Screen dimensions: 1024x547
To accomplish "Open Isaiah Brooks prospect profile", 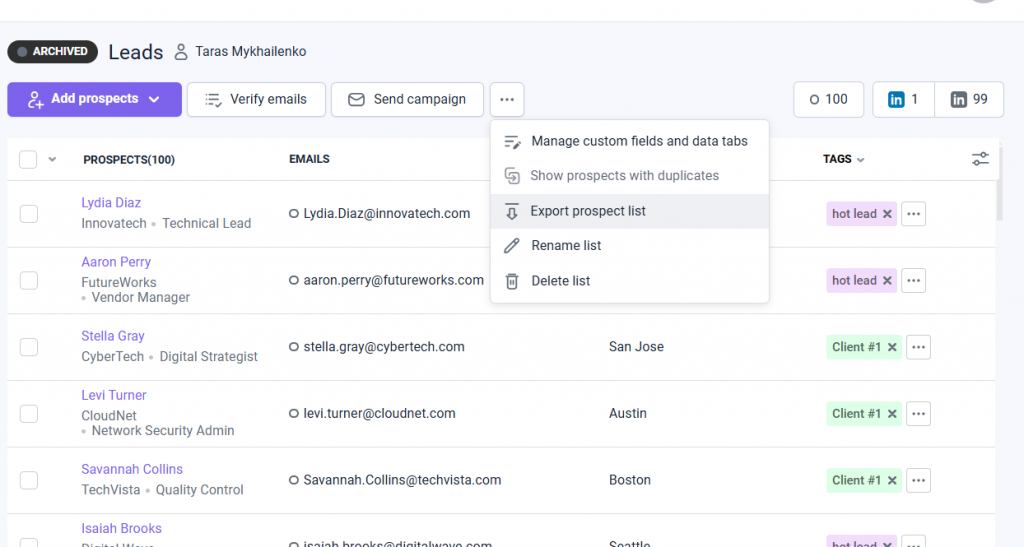I will 121,528.
